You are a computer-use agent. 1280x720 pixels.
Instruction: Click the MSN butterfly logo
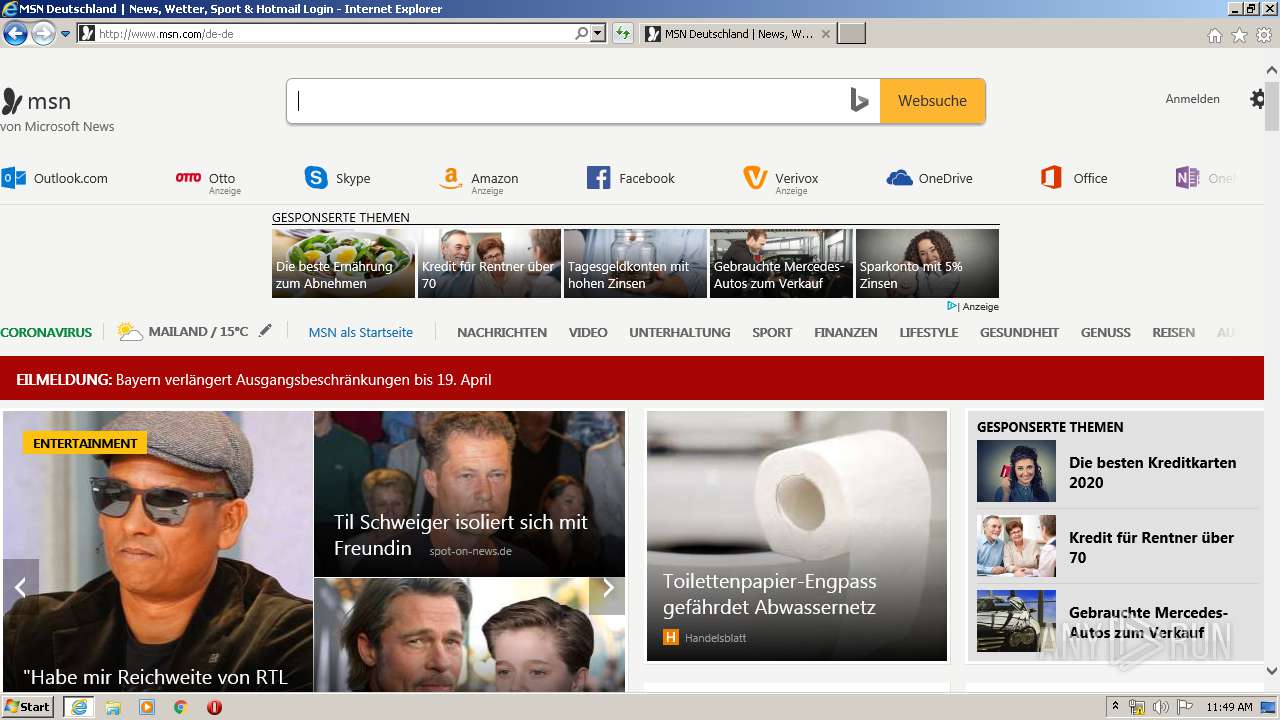[12, 101]
